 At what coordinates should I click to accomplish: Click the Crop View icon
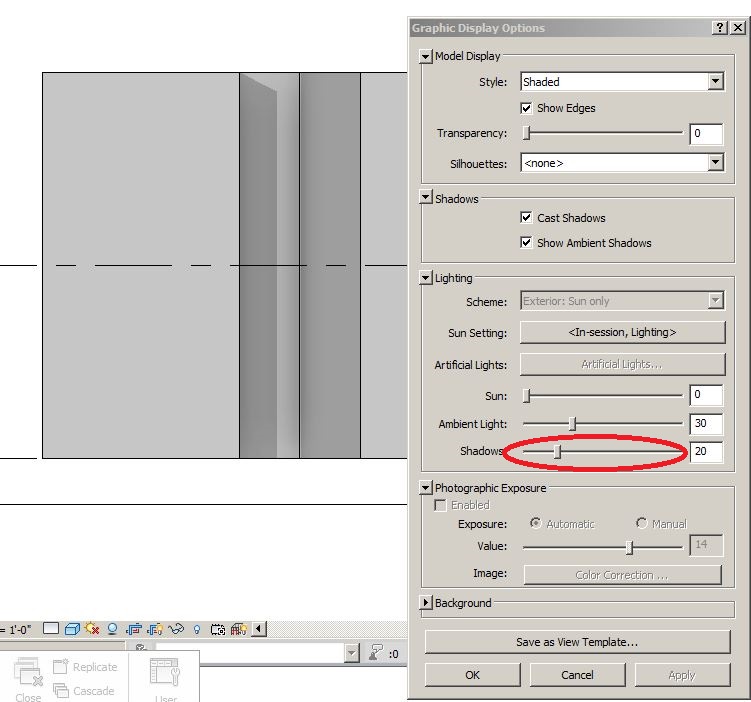click(x=134, y=629)
